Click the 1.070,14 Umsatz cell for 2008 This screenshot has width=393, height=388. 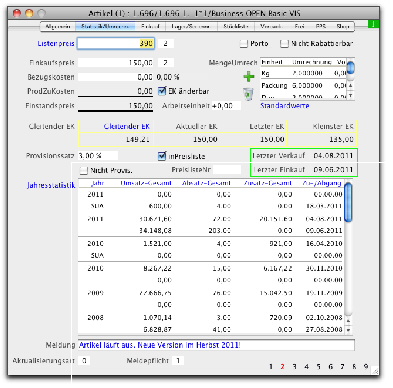point(157,317)
